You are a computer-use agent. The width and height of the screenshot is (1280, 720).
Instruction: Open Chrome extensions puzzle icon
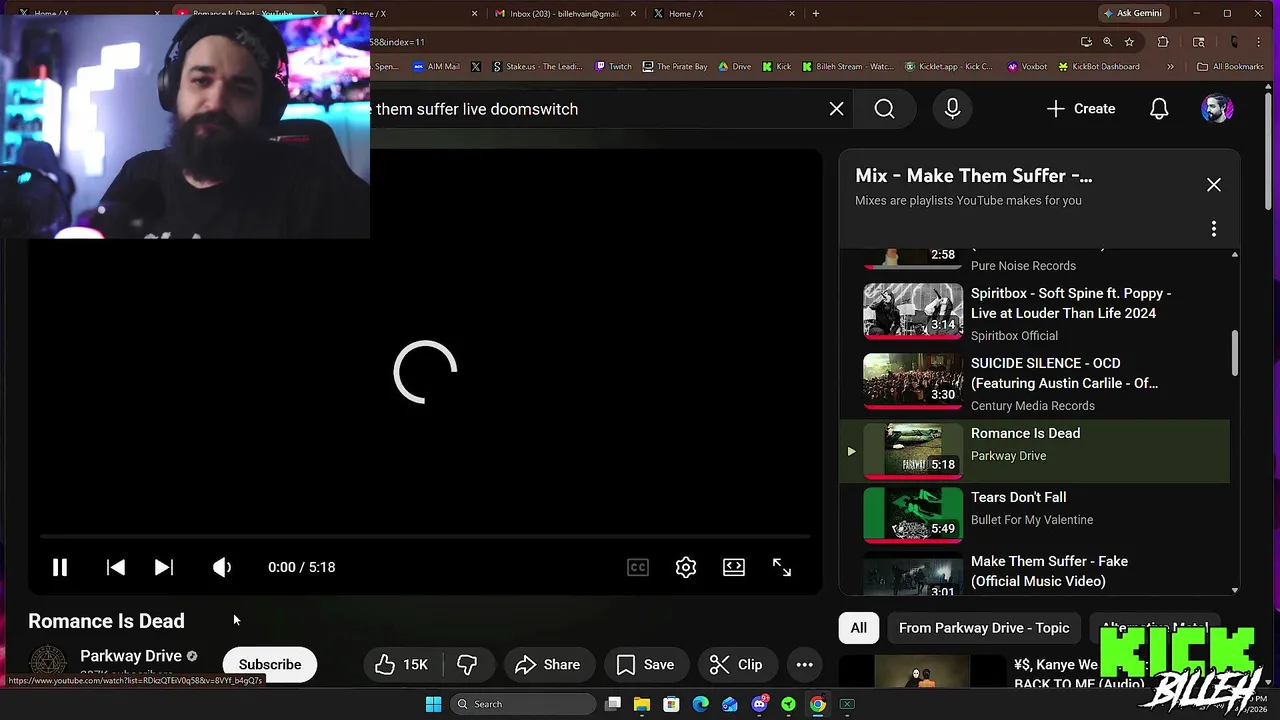pyautogui.click(x=1163, y=42)
